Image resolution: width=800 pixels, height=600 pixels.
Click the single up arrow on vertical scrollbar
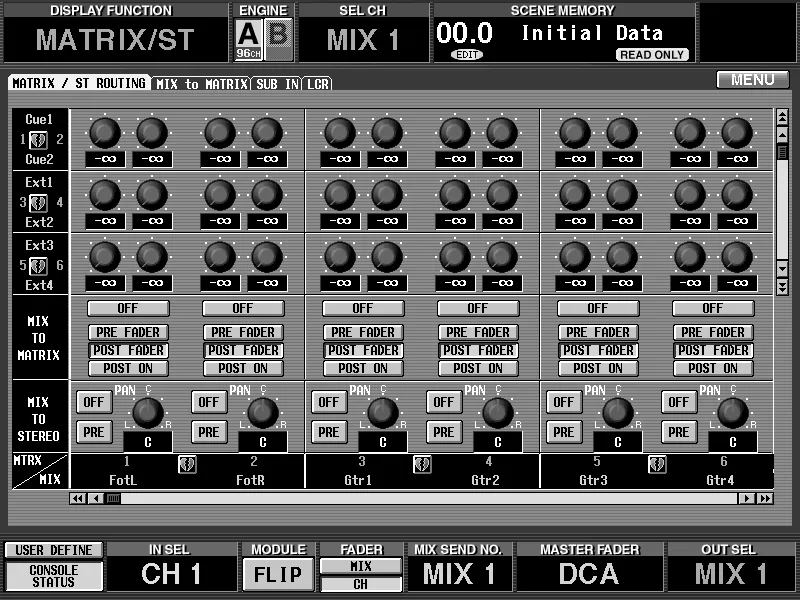pos(782,135)
